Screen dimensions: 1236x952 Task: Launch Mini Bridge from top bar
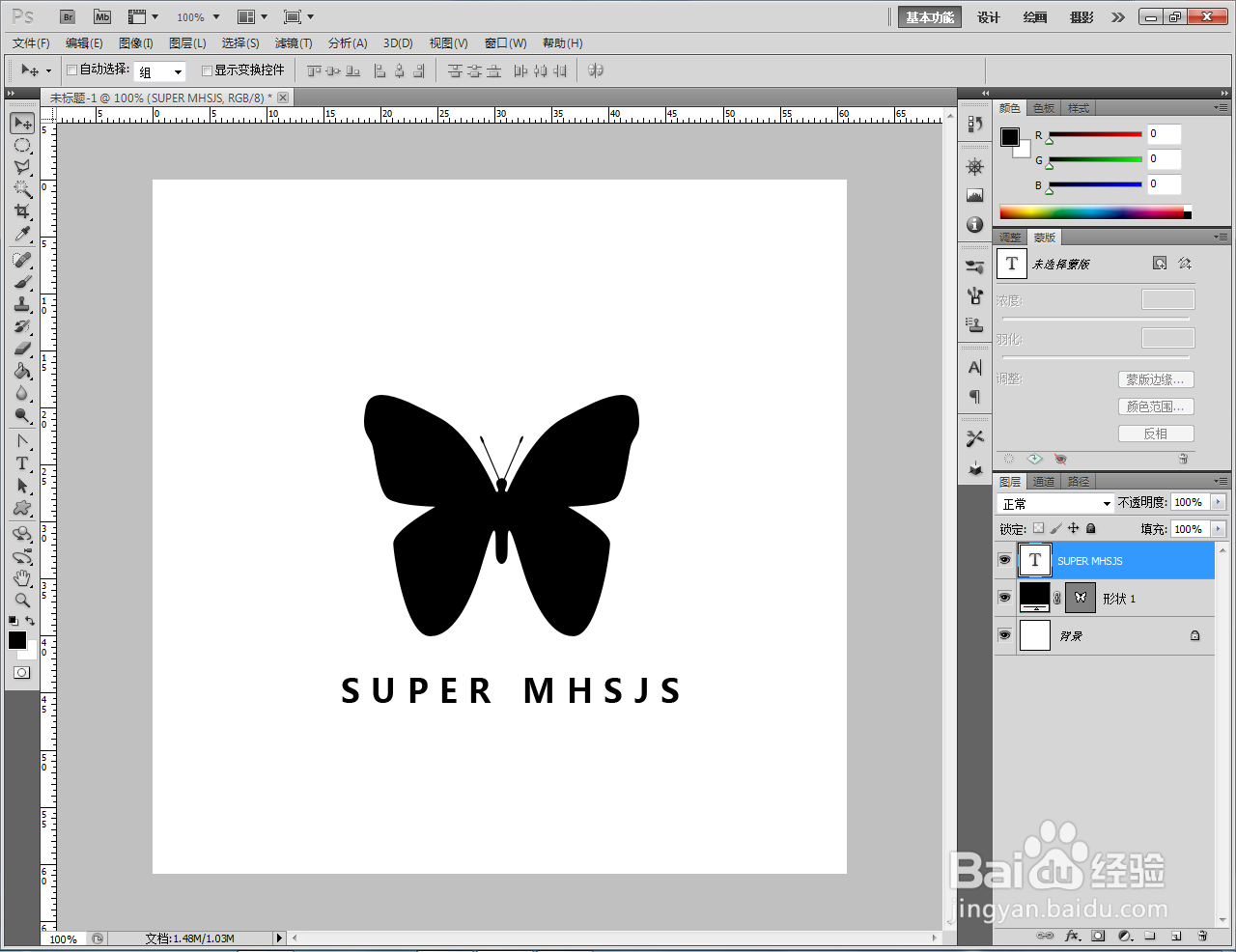[102, 16]
